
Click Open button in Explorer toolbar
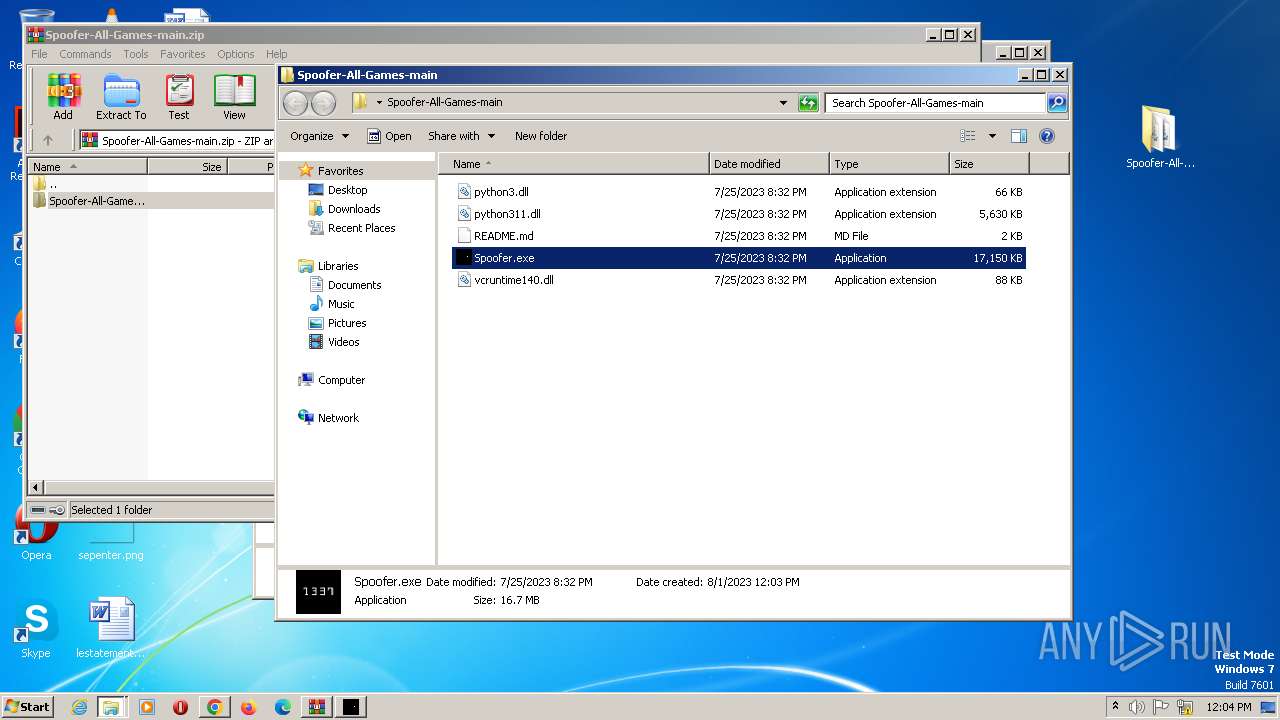click(x=389, y=136)
